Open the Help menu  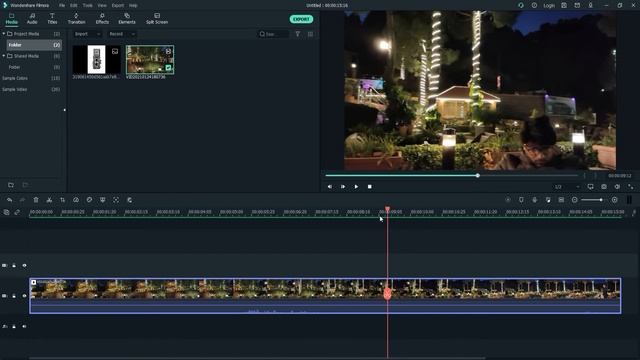click(x=133, y=6)
